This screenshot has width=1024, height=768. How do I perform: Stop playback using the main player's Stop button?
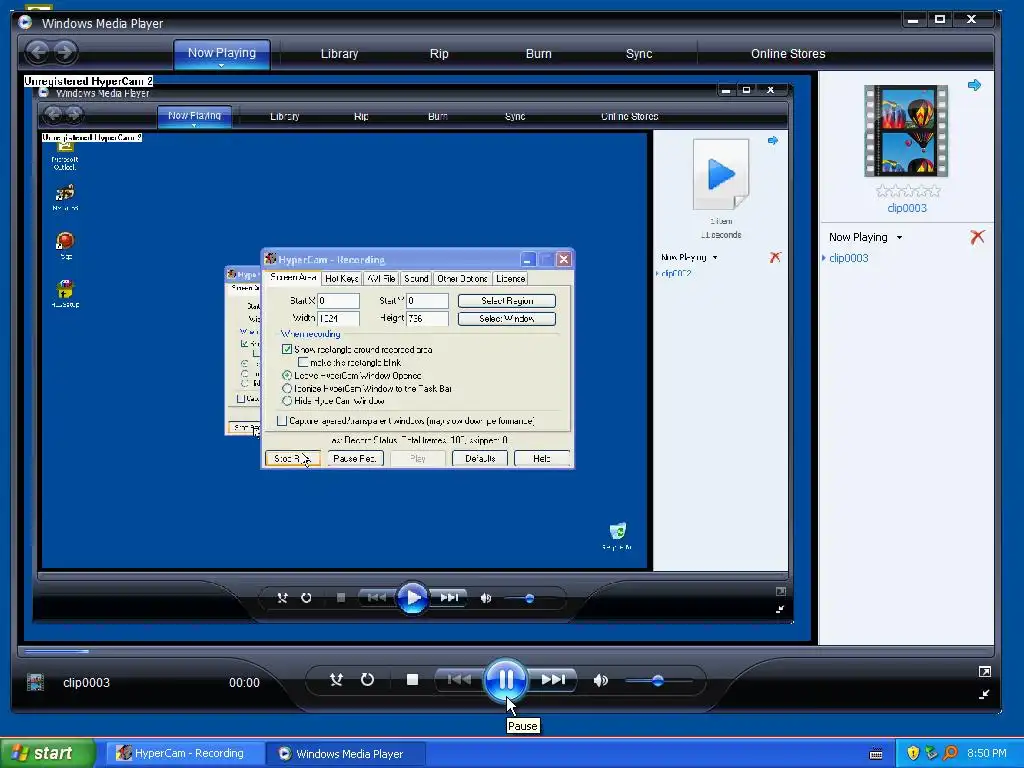(412, 680)
